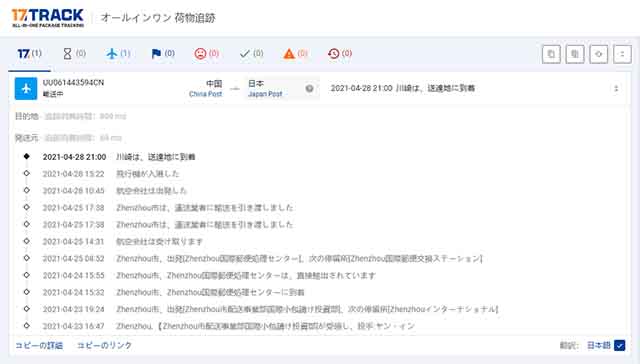This screenshot has height=364, width=640.
Task: Select the filled timeline marker for 2021-04-28 21:00
Action: click(x=27, y=156)
